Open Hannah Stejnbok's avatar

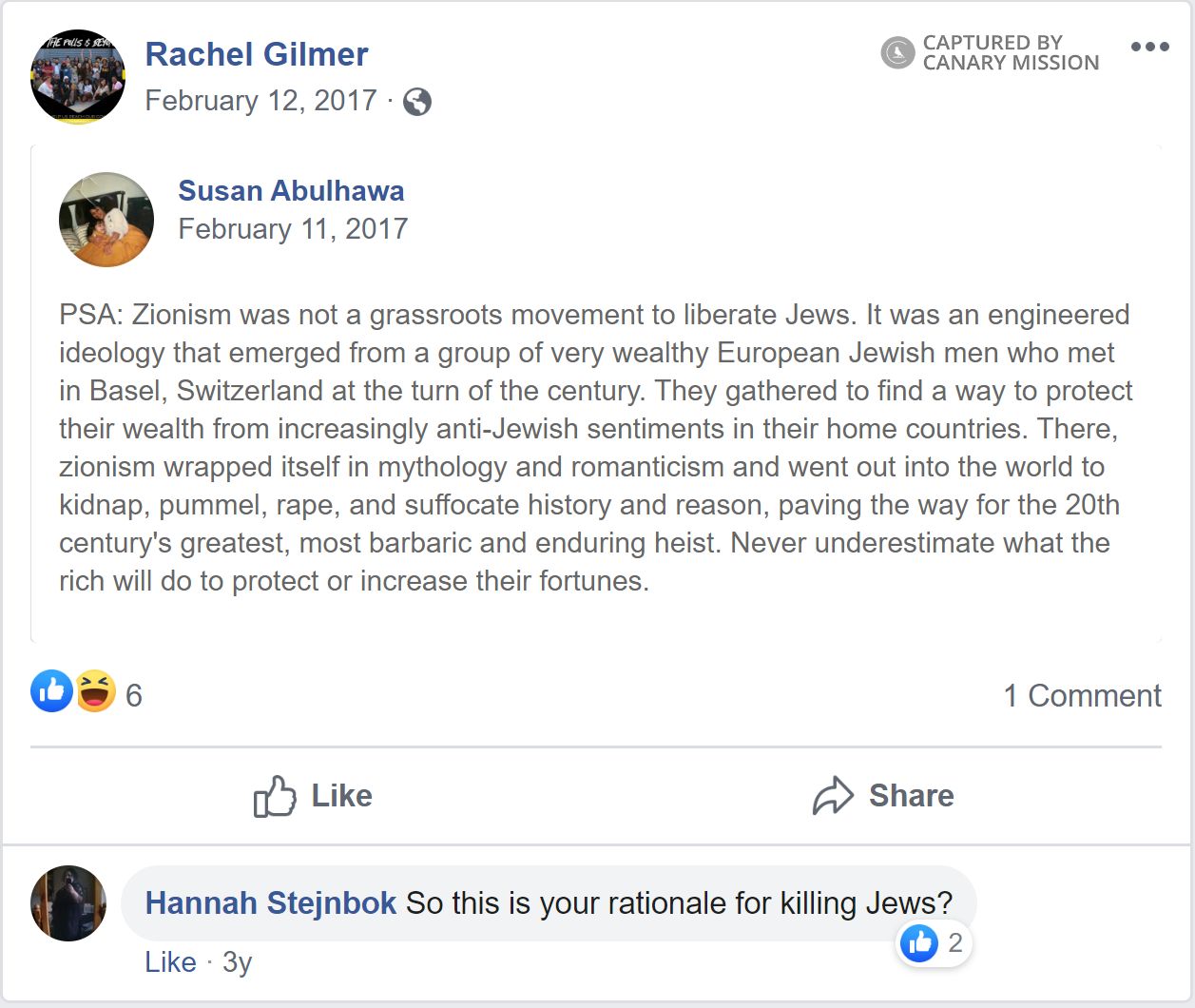point(68,903)
